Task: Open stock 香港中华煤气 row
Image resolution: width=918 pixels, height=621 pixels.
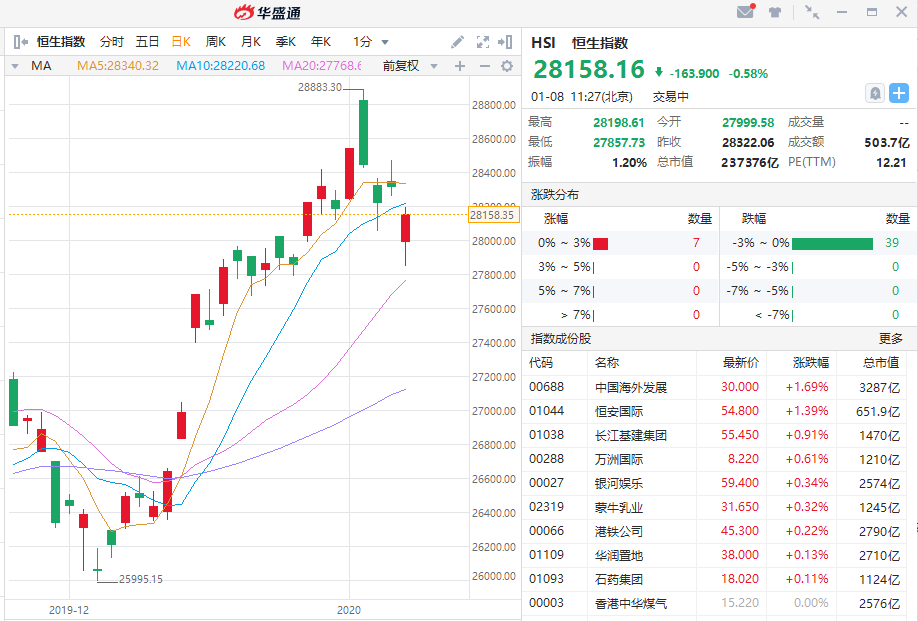Action: (714, 603)
